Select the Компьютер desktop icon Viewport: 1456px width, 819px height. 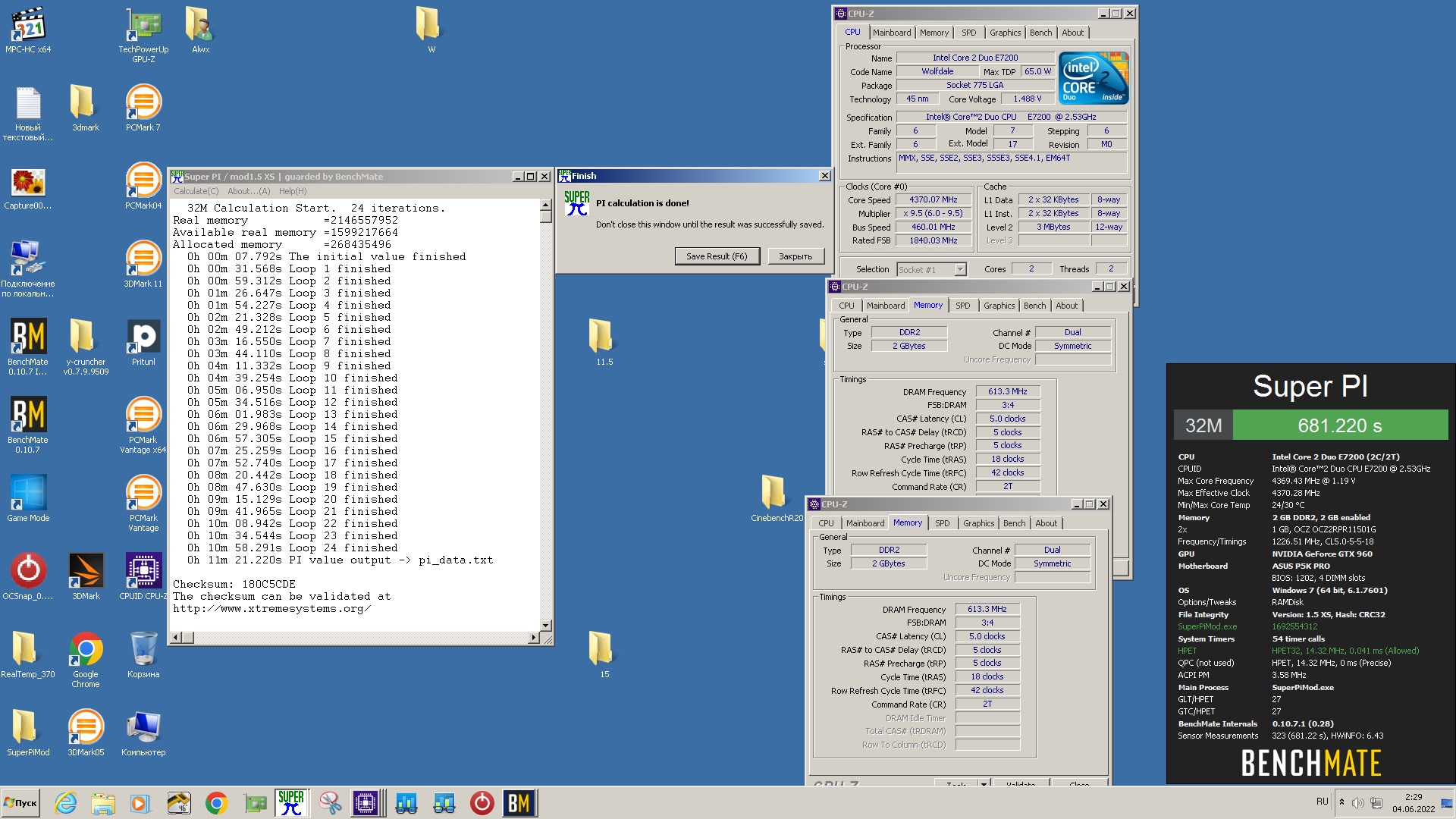pyautogui.click(x=143, y=733)
